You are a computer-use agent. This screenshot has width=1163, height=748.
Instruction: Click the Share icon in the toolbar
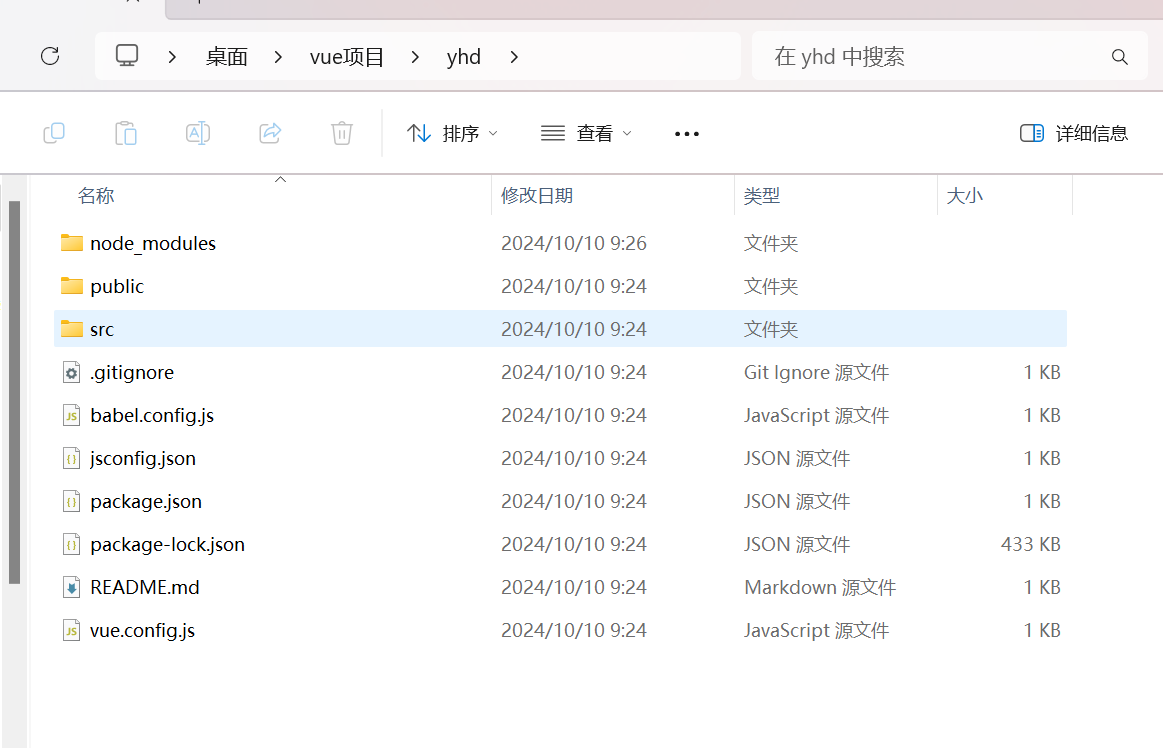tap(270, 132)
